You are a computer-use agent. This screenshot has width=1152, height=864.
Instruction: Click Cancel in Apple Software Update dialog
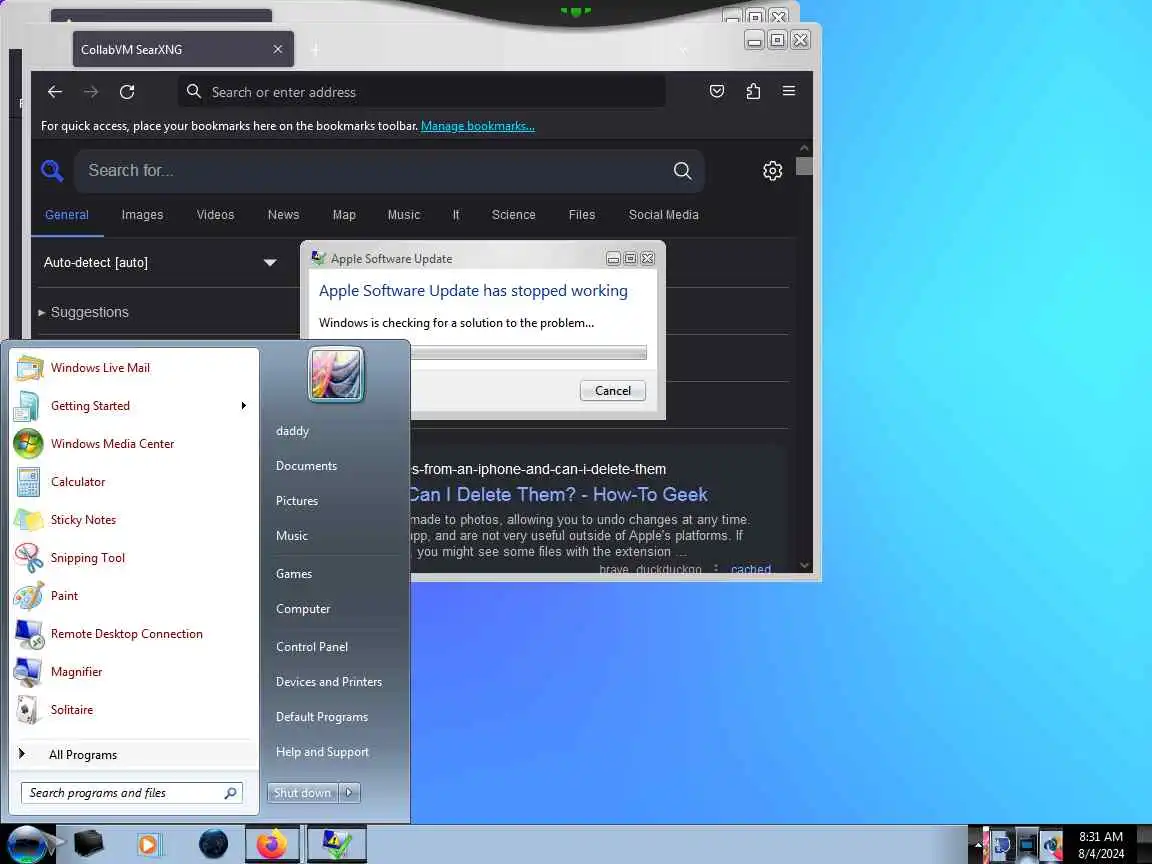(613, 391)
